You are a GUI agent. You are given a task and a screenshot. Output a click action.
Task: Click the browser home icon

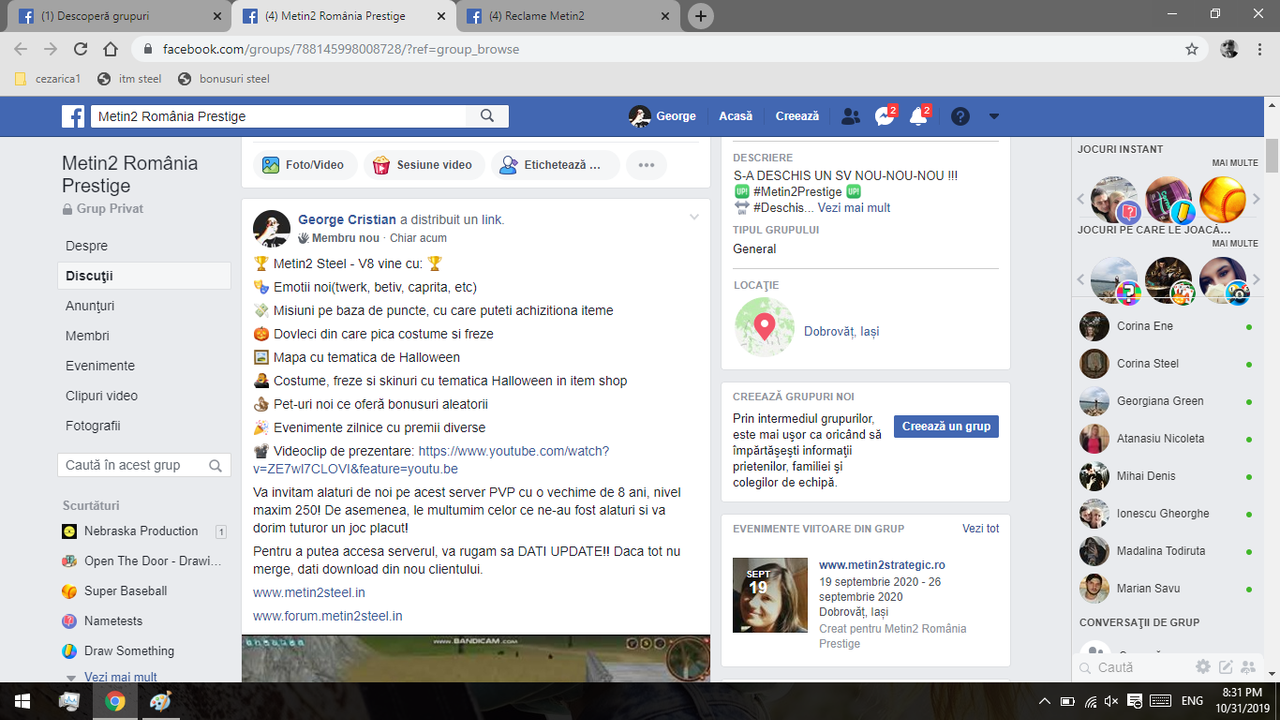[x=111, y=49]
